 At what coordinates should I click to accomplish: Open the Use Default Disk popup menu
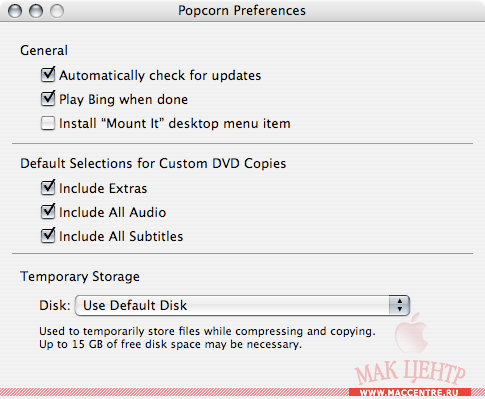(x=242, y=305)
